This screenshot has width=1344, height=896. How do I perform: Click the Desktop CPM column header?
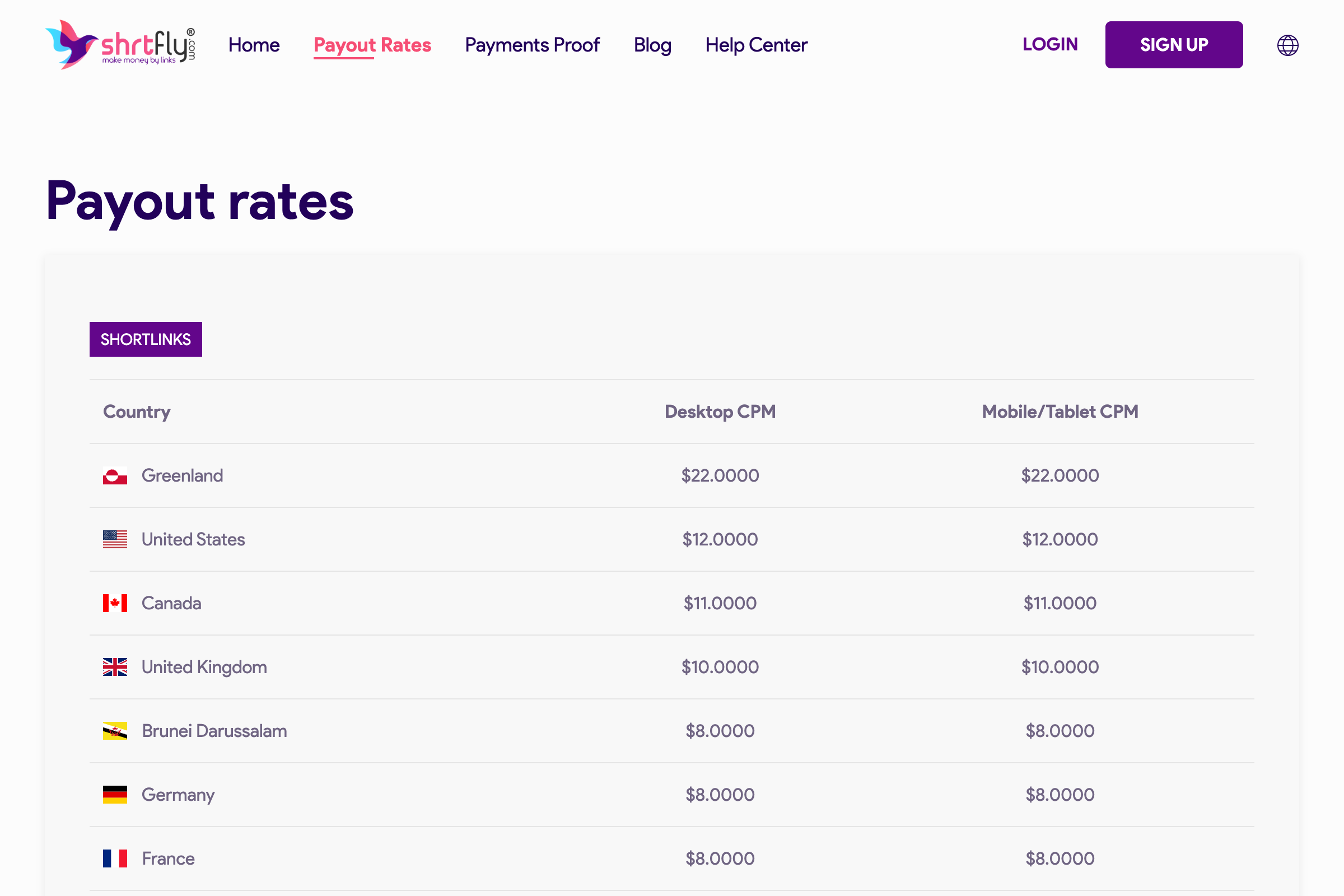(x=720, y=412)
